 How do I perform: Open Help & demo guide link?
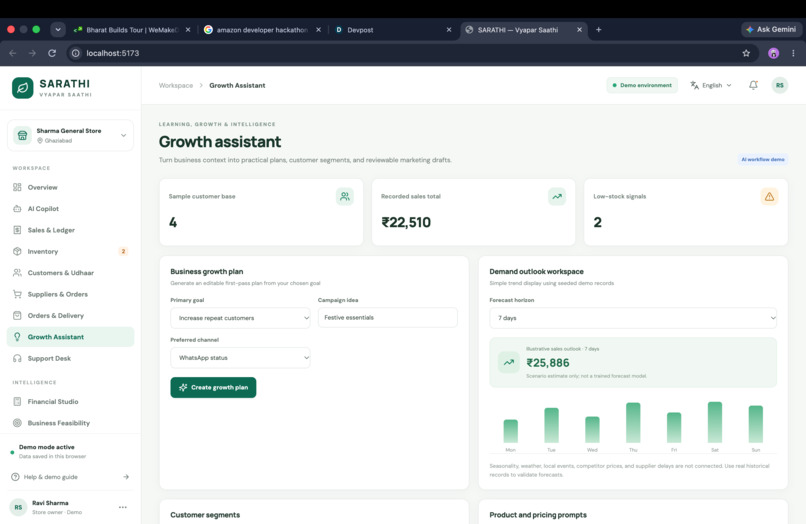(x=70, y=477)
